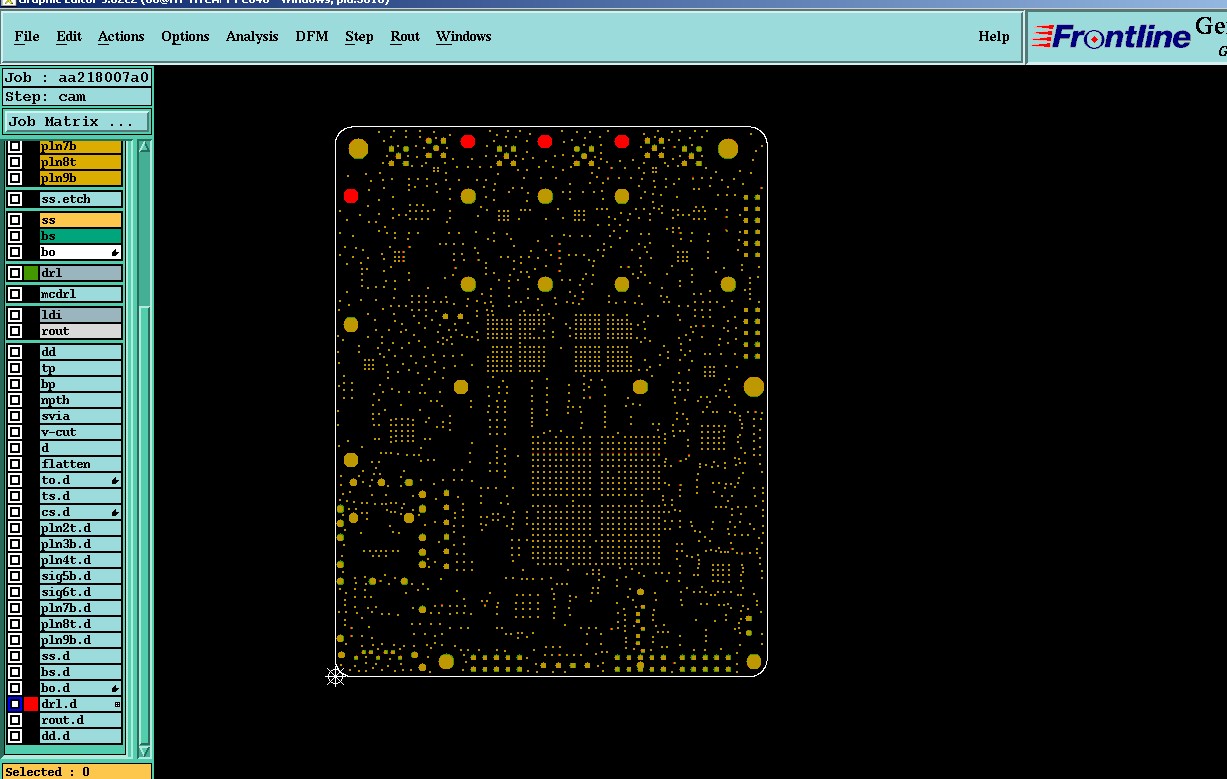Select the pln4t.d layer name

80,560
